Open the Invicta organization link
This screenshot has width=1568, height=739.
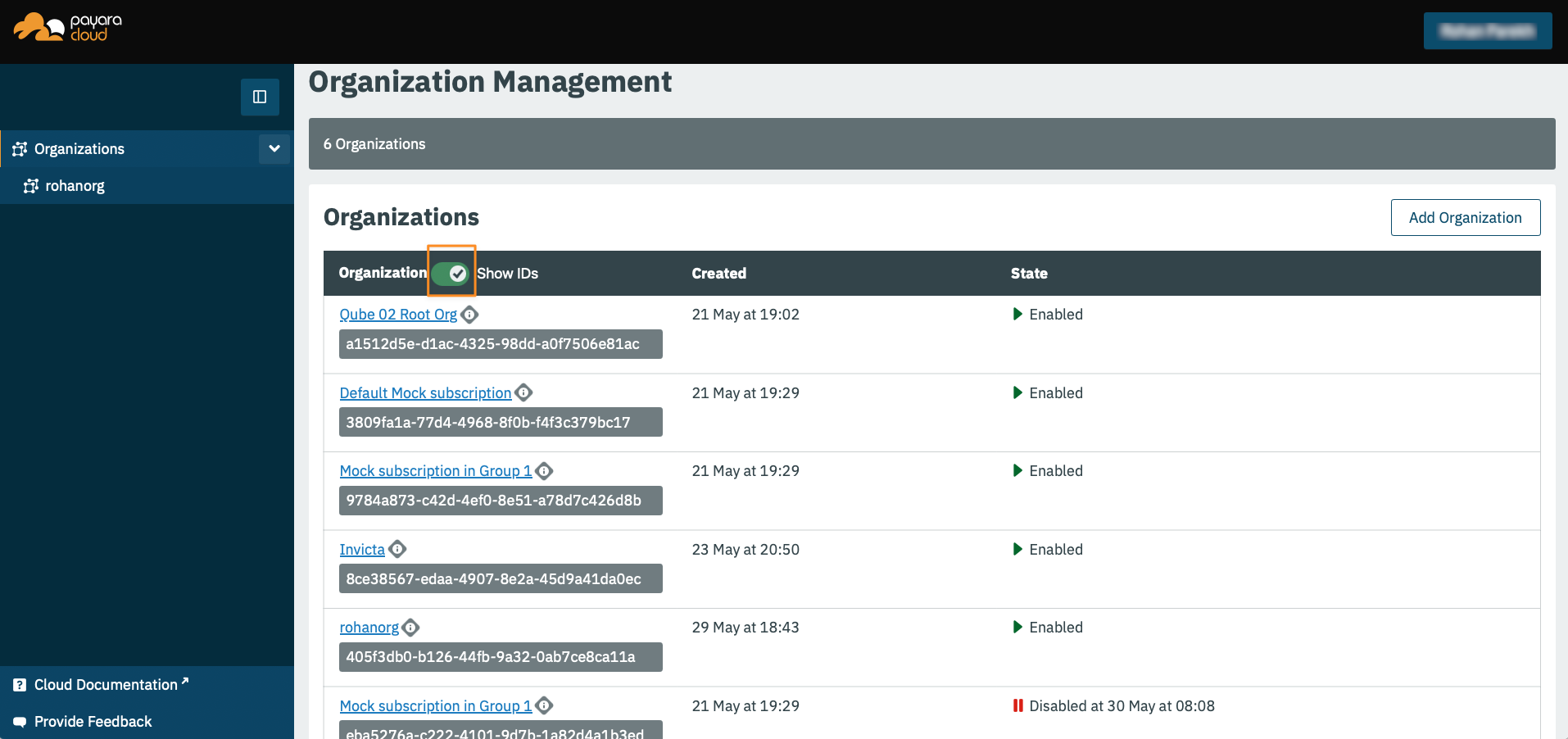pyautogui.click(x=361, y=549)
